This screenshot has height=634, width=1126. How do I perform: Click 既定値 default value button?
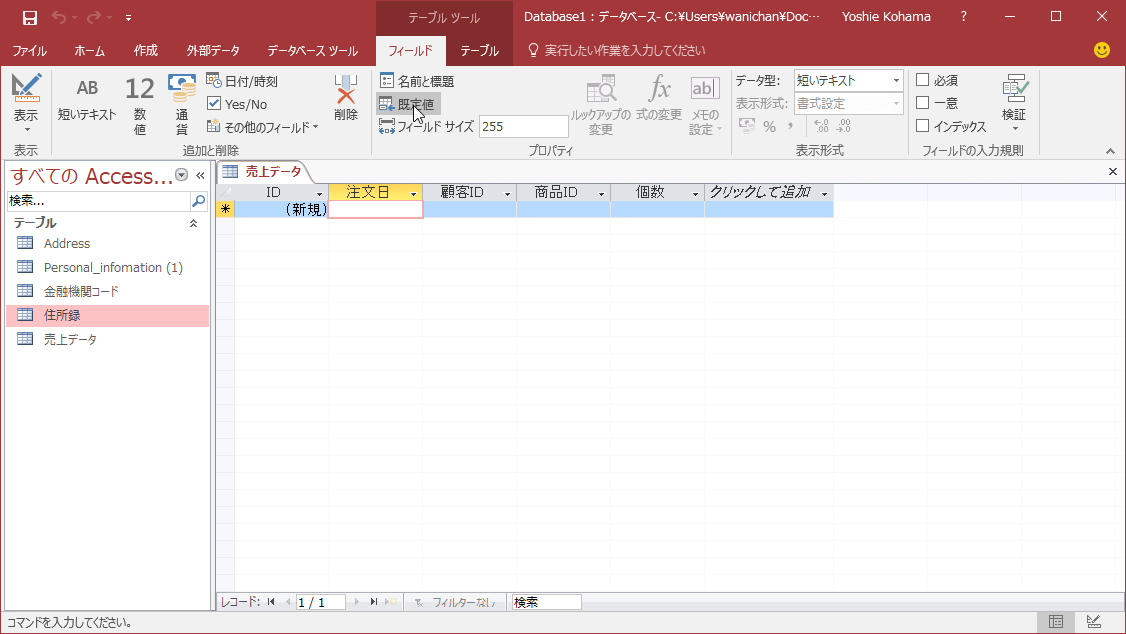coord(407,104)
